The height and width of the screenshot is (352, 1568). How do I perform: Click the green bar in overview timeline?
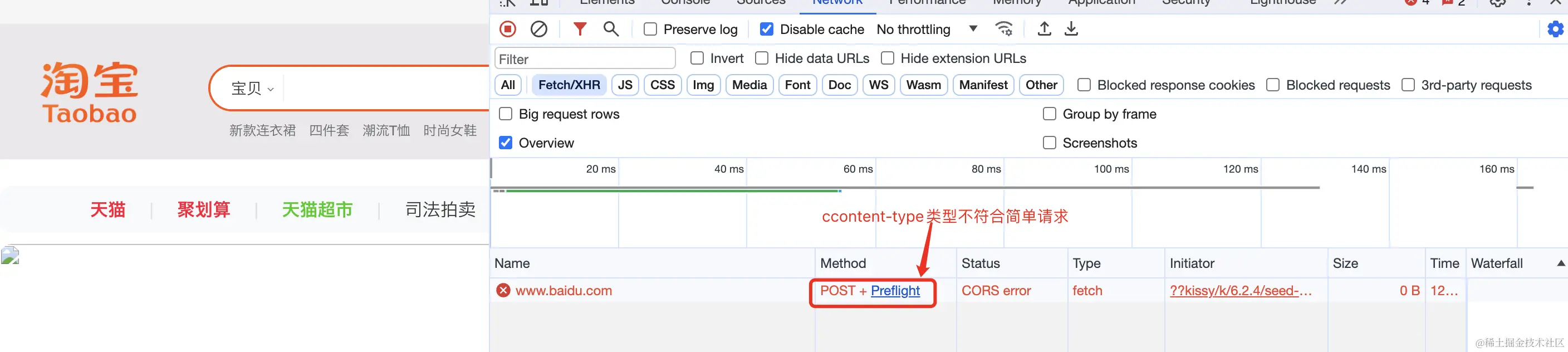[669, 191]
